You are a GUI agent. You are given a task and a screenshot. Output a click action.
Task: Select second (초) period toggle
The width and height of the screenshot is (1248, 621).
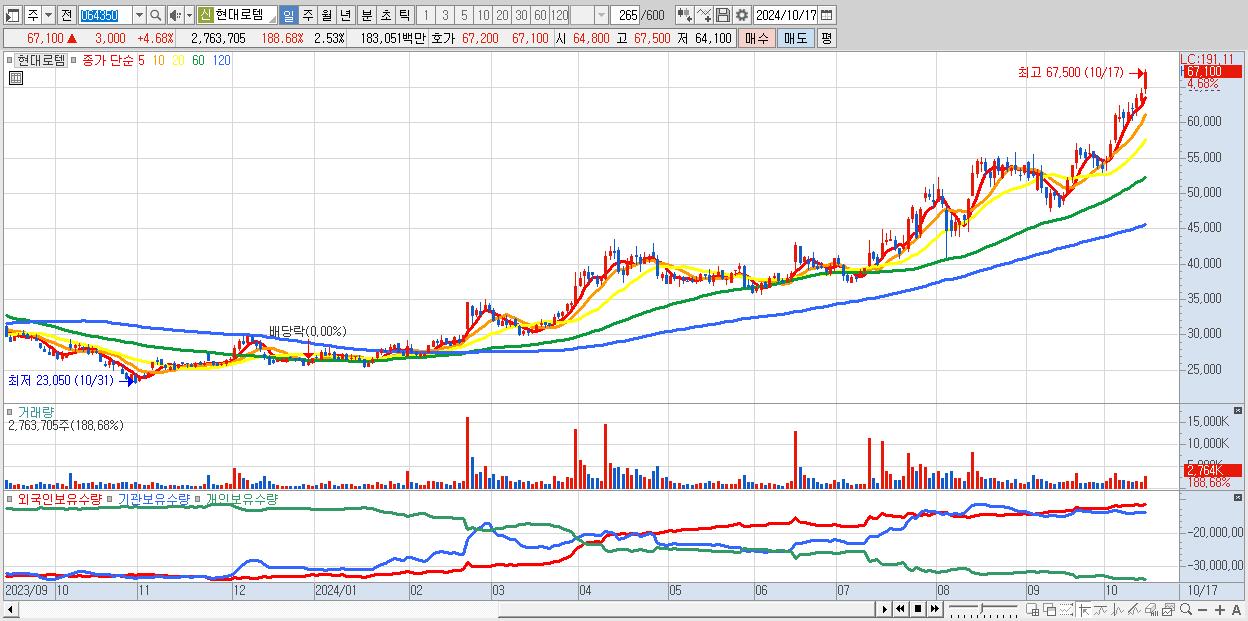click(385, 15)
